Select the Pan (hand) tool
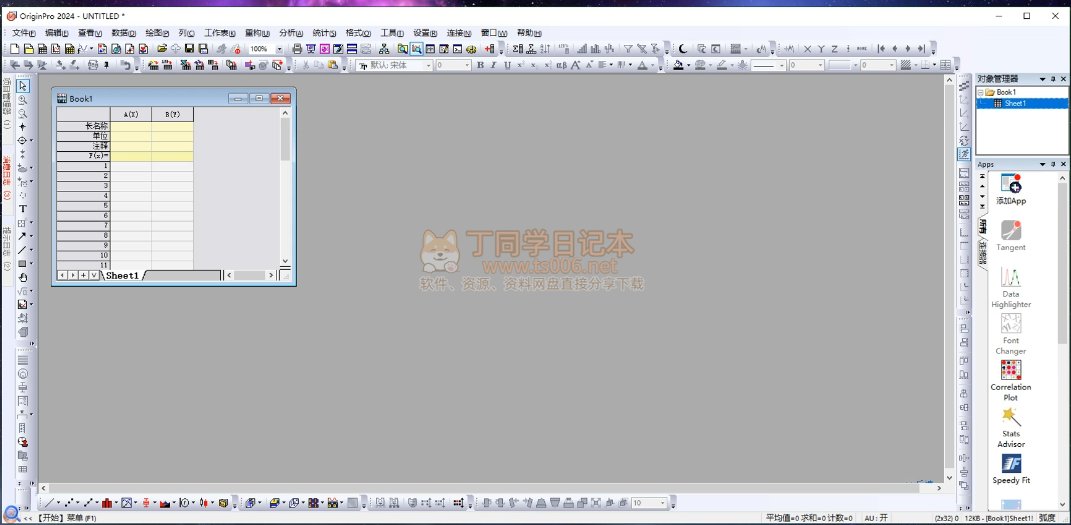Image resolution: width=1071 pixels, height=525 pixels. [22, 277]
